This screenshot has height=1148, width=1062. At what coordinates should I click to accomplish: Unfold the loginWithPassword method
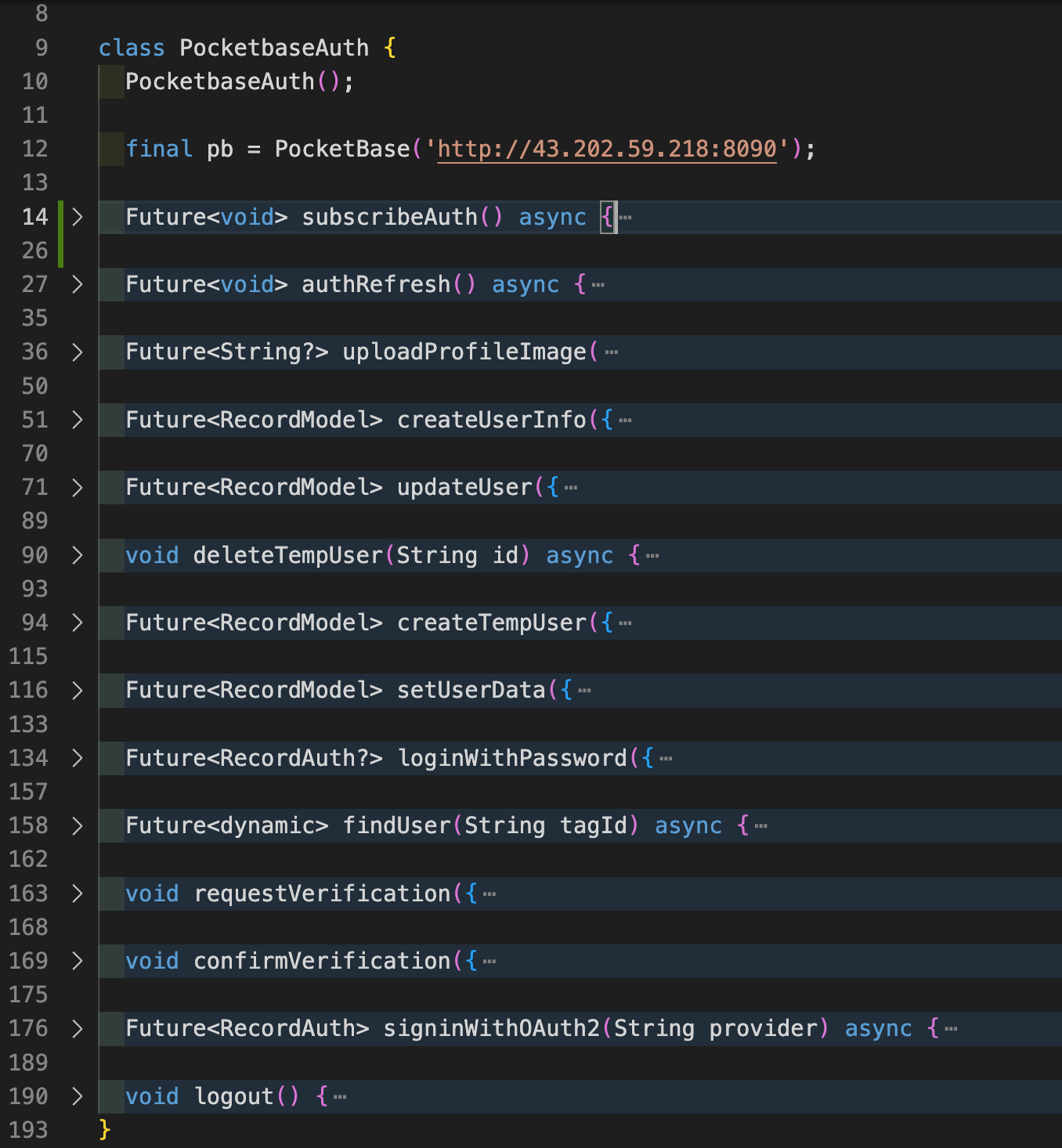77,758
